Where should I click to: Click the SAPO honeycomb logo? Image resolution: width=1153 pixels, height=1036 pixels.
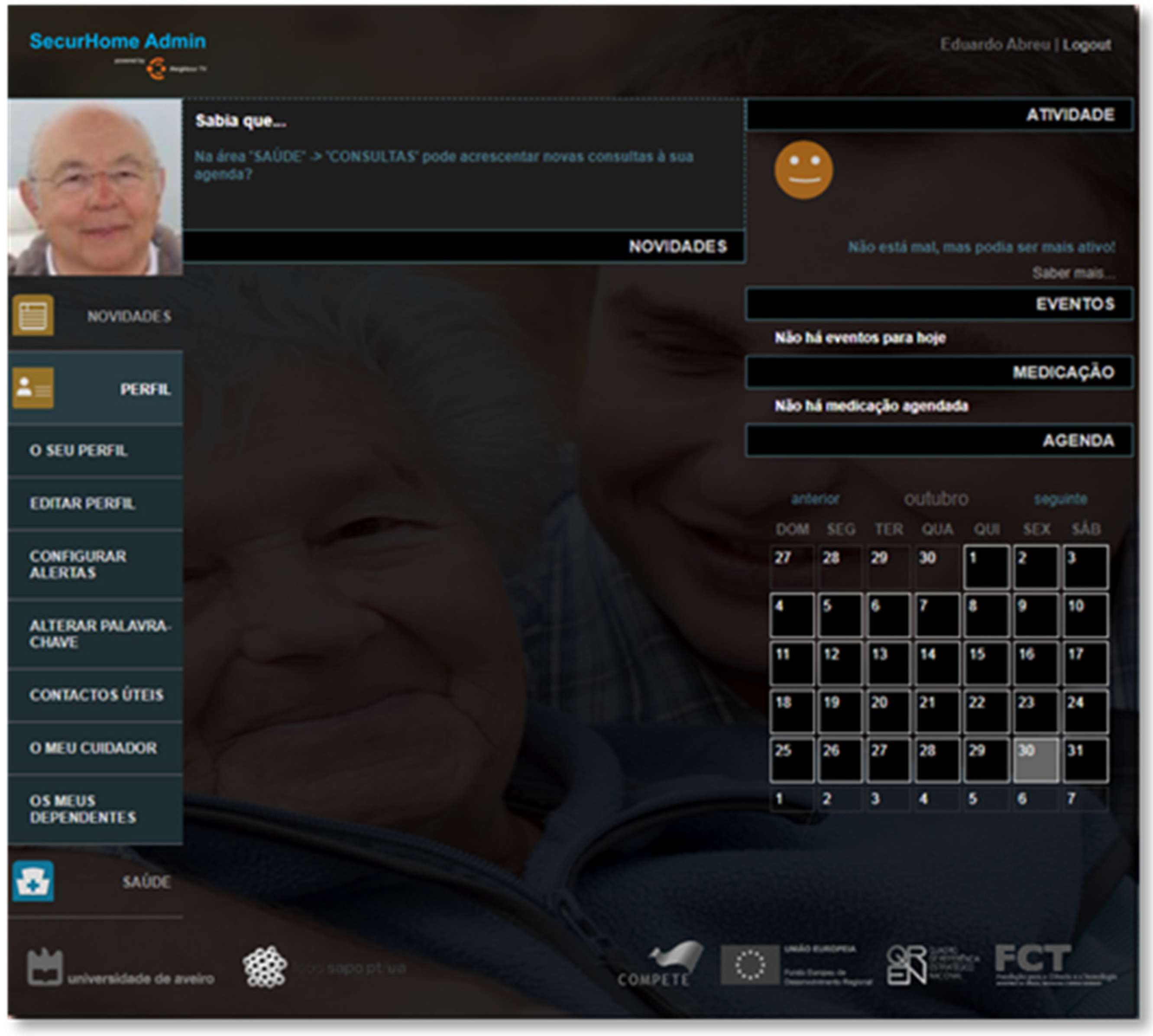point(264,967)
